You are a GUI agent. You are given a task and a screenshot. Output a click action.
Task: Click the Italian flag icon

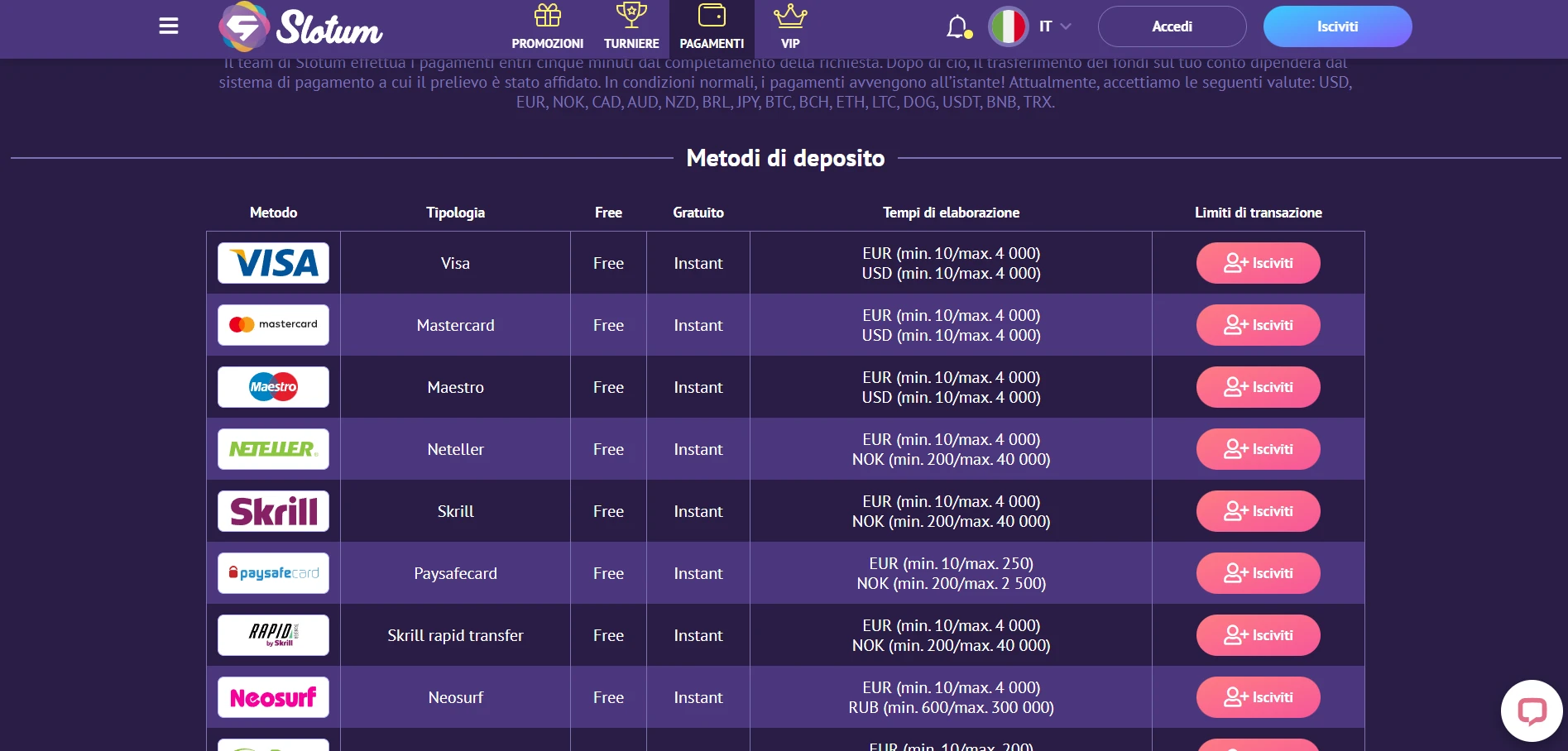tap(1008, 26)
